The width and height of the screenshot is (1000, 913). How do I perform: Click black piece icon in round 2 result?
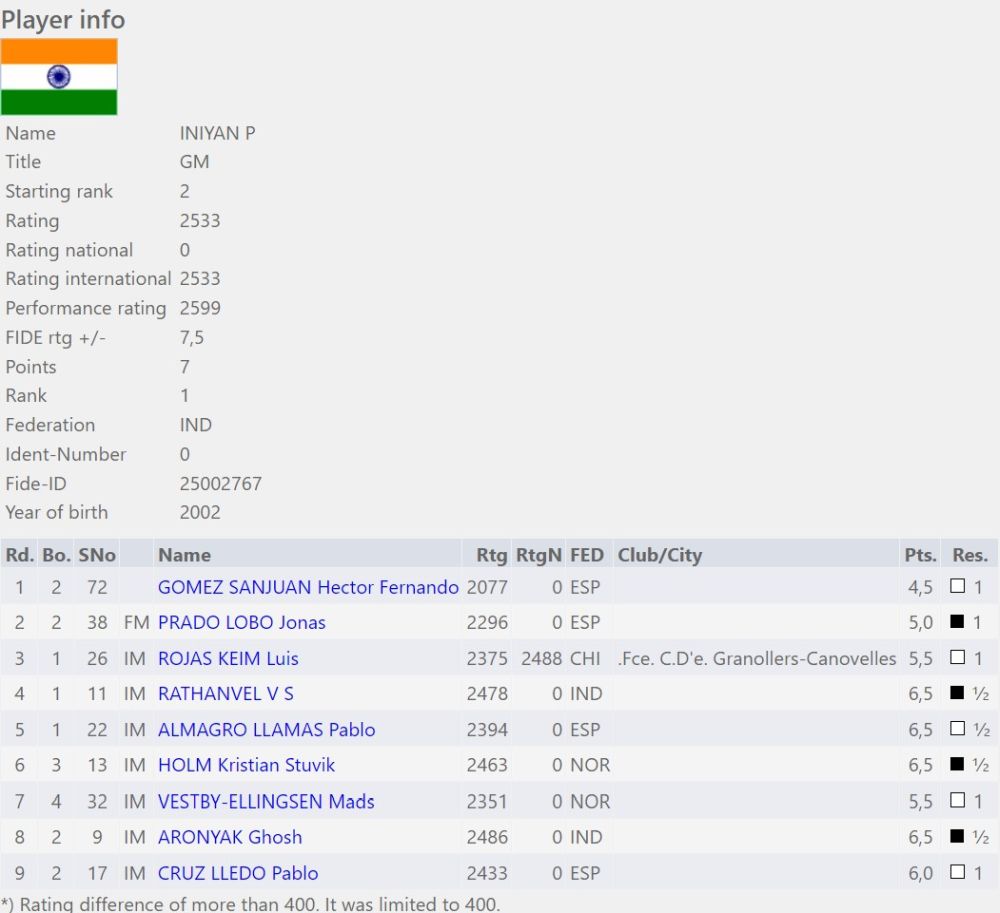(957, 622)
